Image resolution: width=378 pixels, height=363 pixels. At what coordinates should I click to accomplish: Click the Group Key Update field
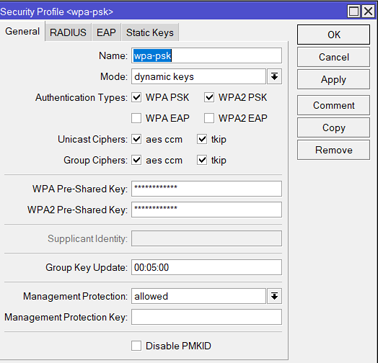pos(206,267)
